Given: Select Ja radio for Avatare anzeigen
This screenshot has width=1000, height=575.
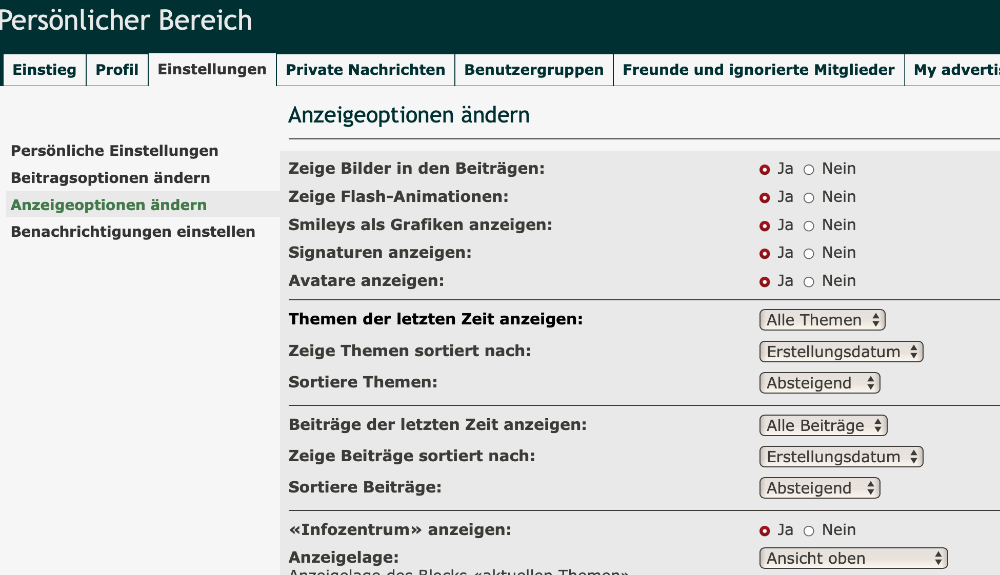Looking at the screenshot, I should click(x=765, y=282).
